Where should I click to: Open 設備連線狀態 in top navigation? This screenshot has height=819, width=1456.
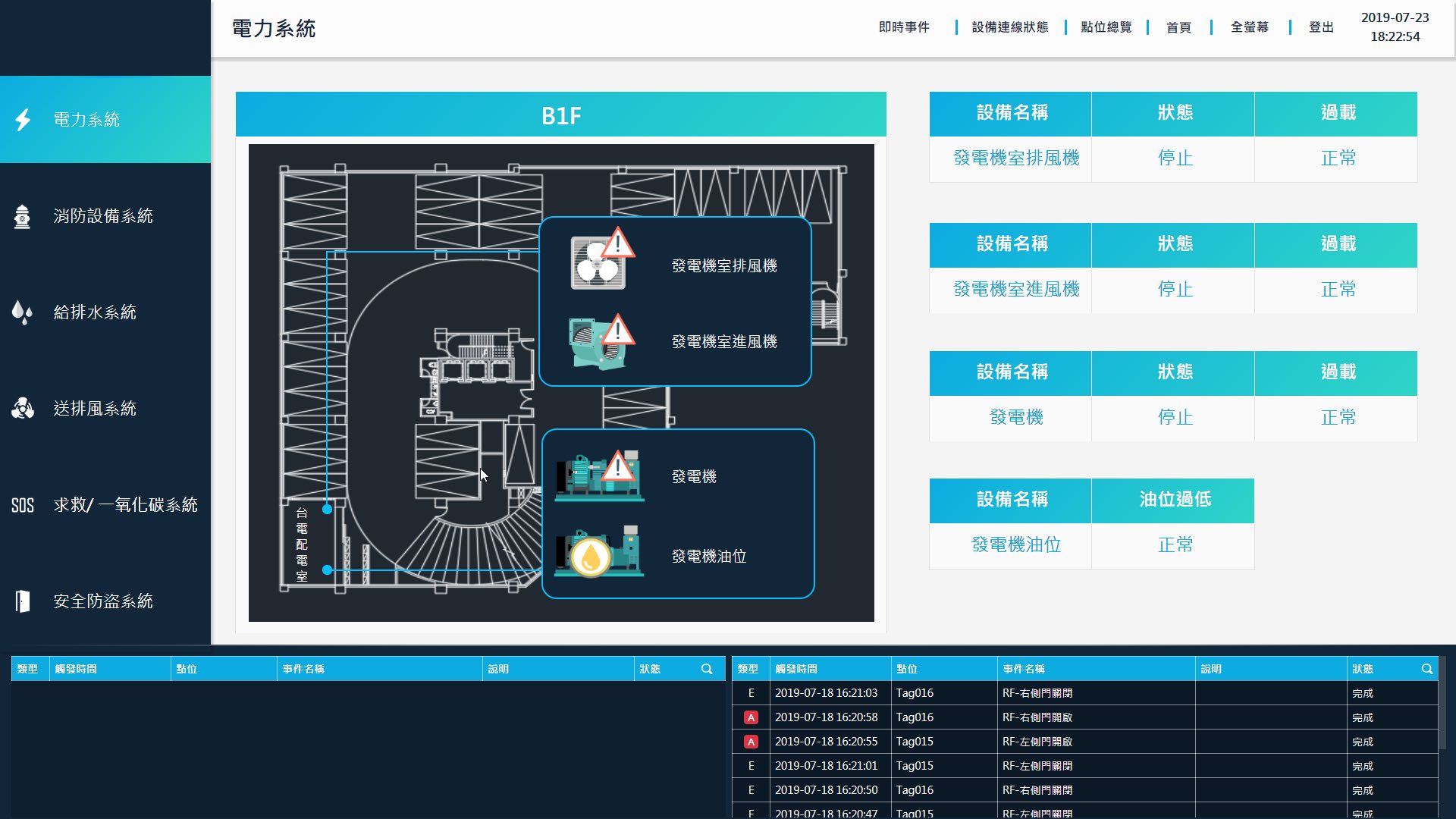click(x=1010, y=27)
